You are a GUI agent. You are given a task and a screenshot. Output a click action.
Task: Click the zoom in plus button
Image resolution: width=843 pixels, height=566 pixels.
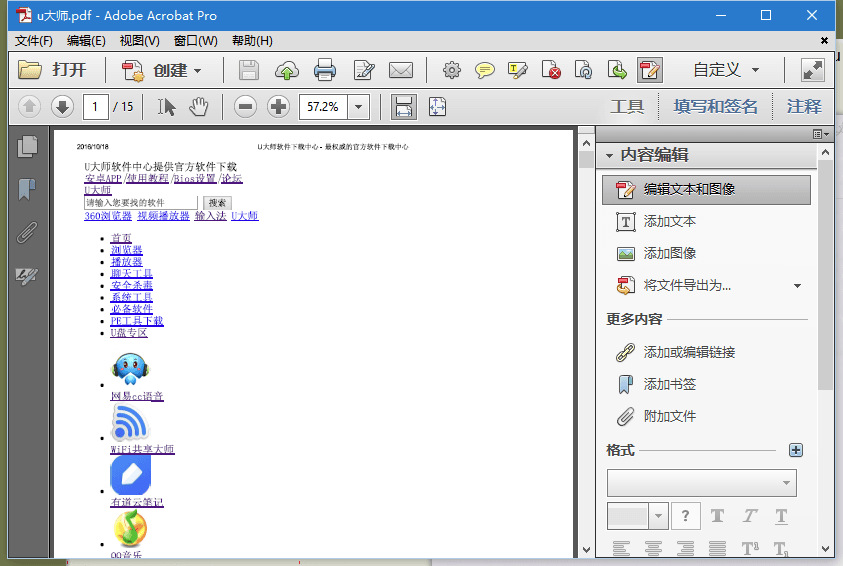pos(278,107)
